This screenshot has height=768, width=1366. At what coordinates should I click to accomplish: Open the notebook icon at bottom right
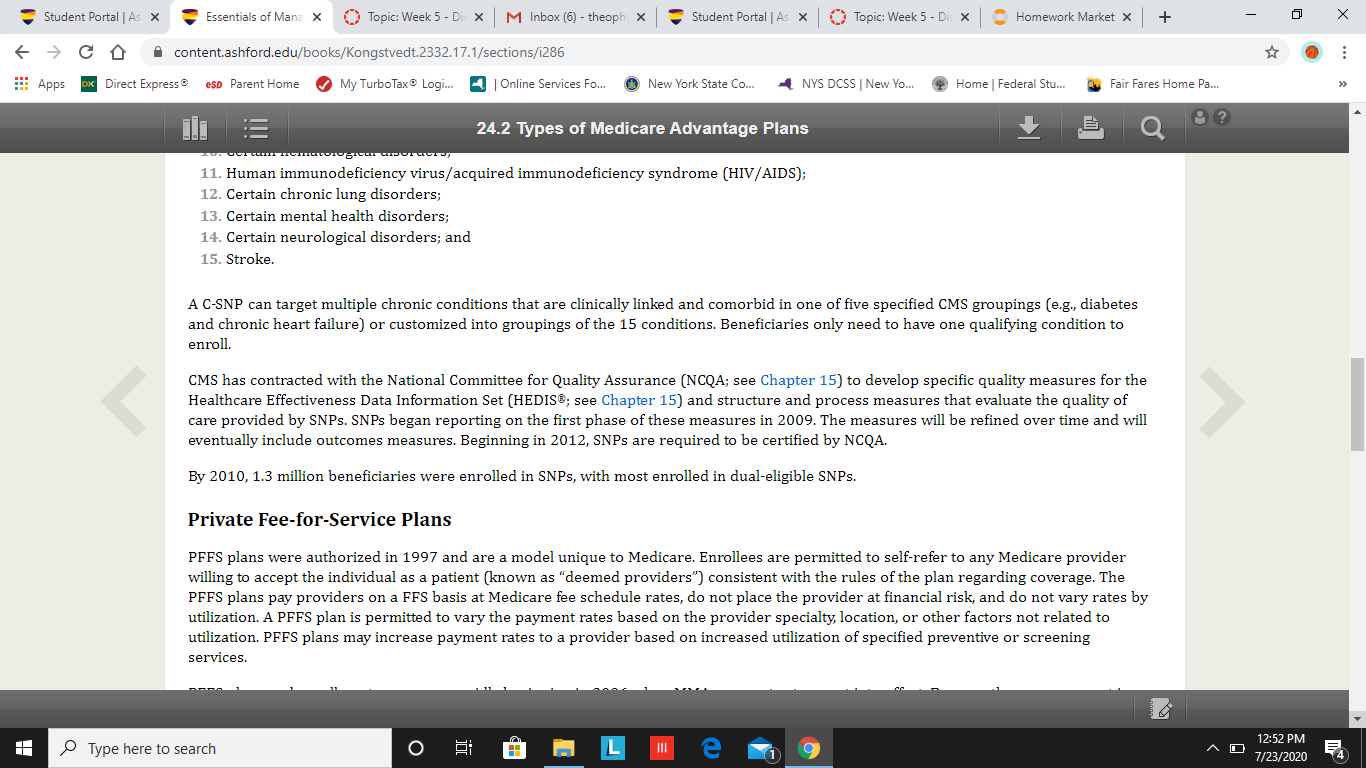pyautogui.click(x=1161, y=708)
